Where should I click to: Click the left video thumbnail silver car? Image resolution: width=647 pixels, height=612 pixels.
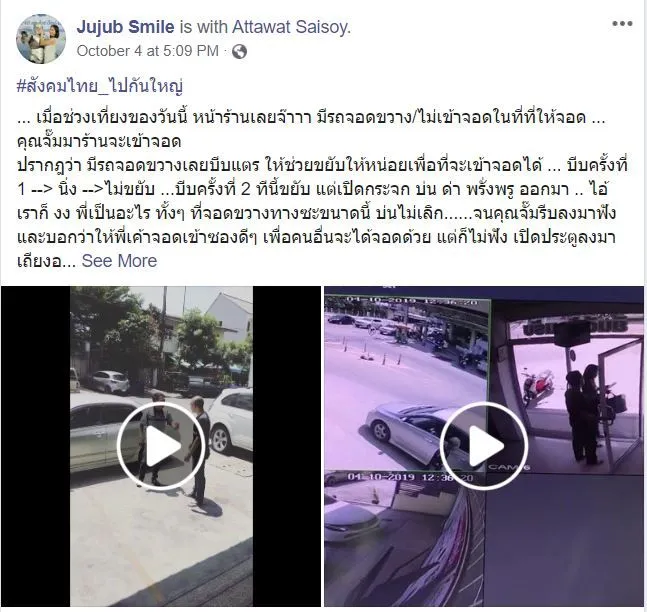[105, 431]
